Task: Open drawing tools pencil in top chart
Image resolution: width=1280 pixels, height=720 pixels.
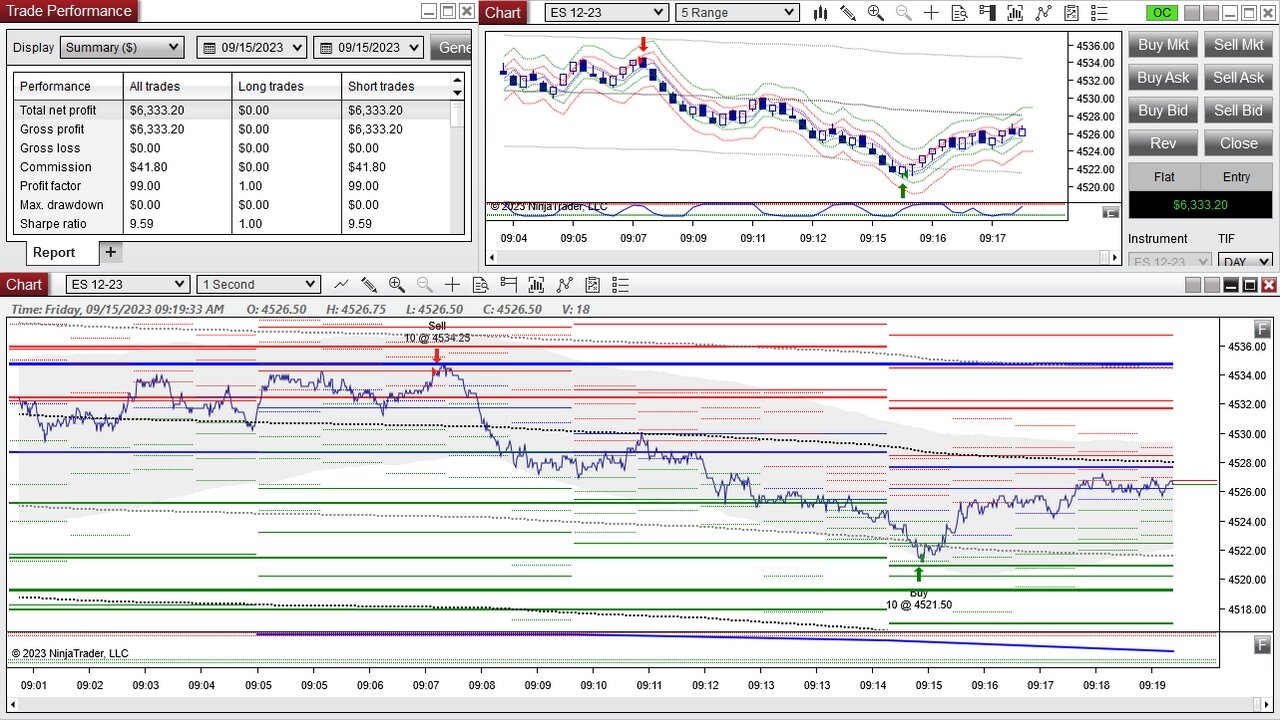Action: pyautogui.click(x=848, y=13)
